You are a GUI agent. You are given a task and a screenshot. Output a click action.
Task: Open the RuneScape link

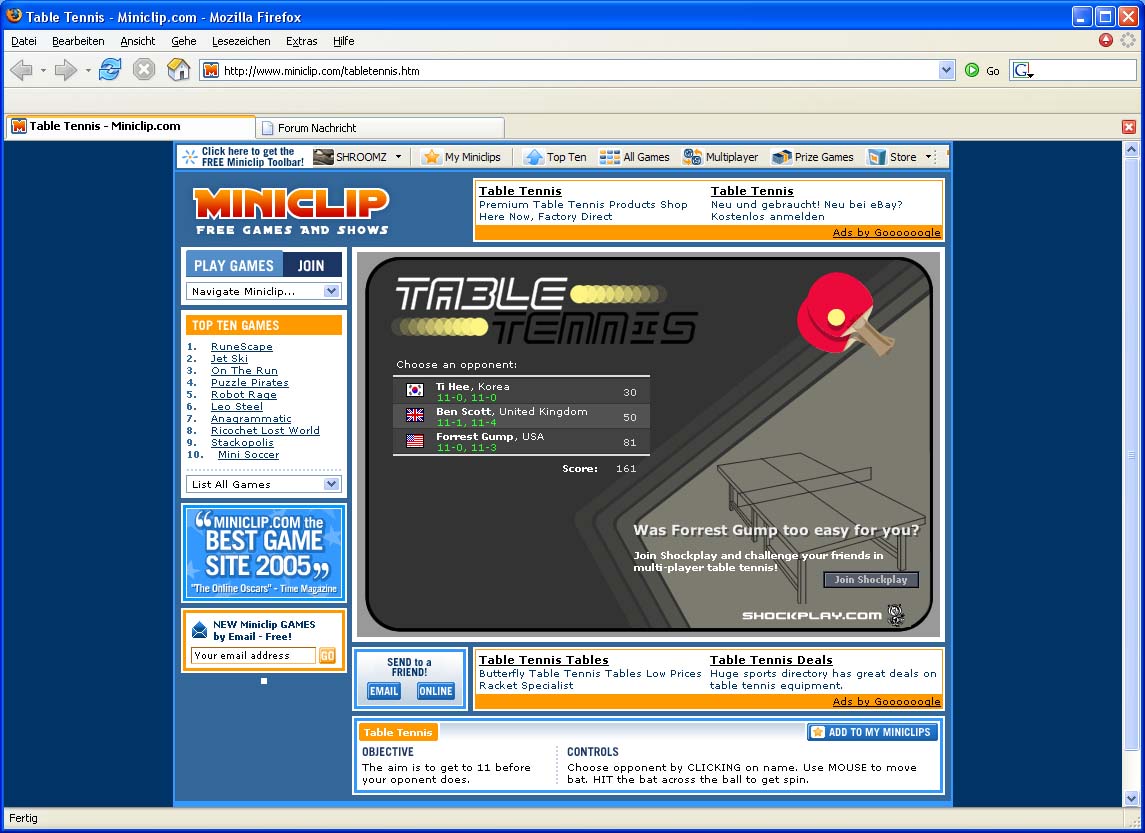[x=242, y=347]
